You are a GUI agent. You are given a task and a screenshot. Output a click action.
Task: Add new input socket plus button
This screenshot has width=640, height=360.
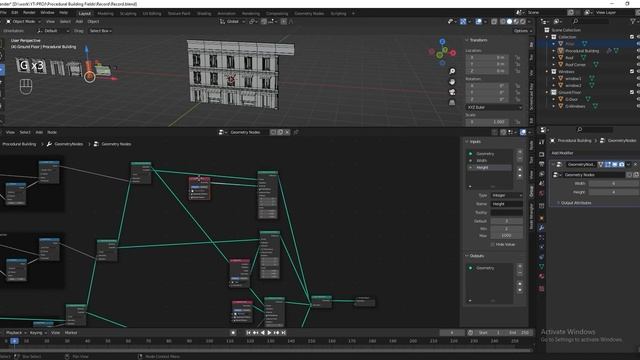tap(520, 152)
